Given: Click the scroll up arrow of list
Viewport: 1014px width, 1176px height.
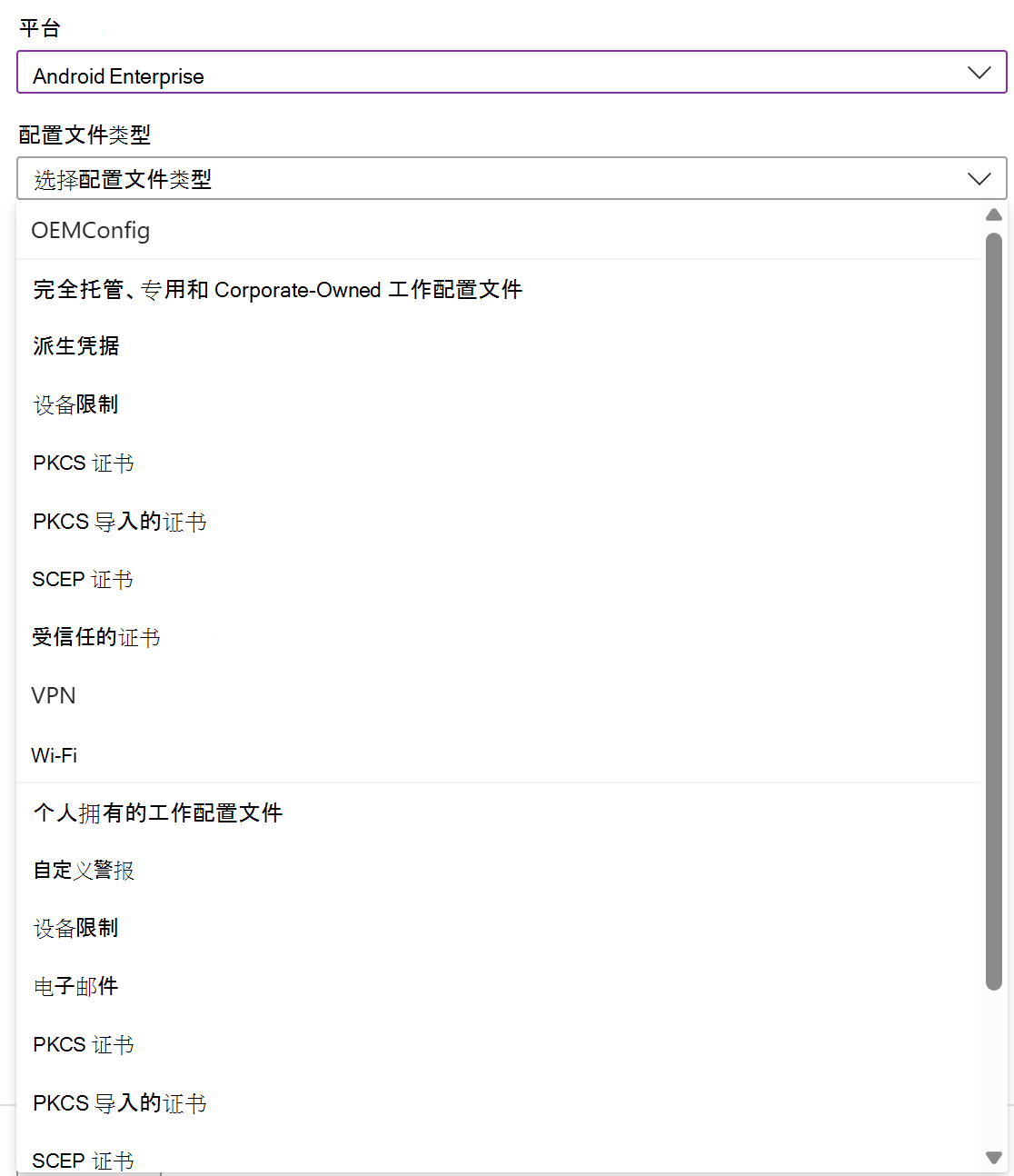Looking at the screenshot, I should [994, 214].
